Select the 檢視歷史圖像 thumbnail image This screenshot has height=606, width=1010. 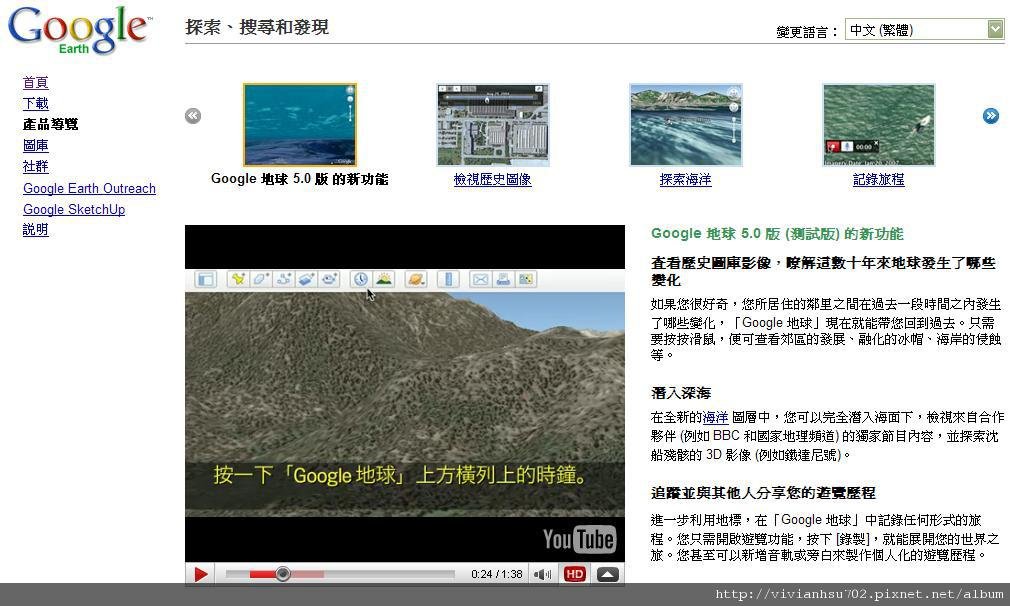[493, 125]
